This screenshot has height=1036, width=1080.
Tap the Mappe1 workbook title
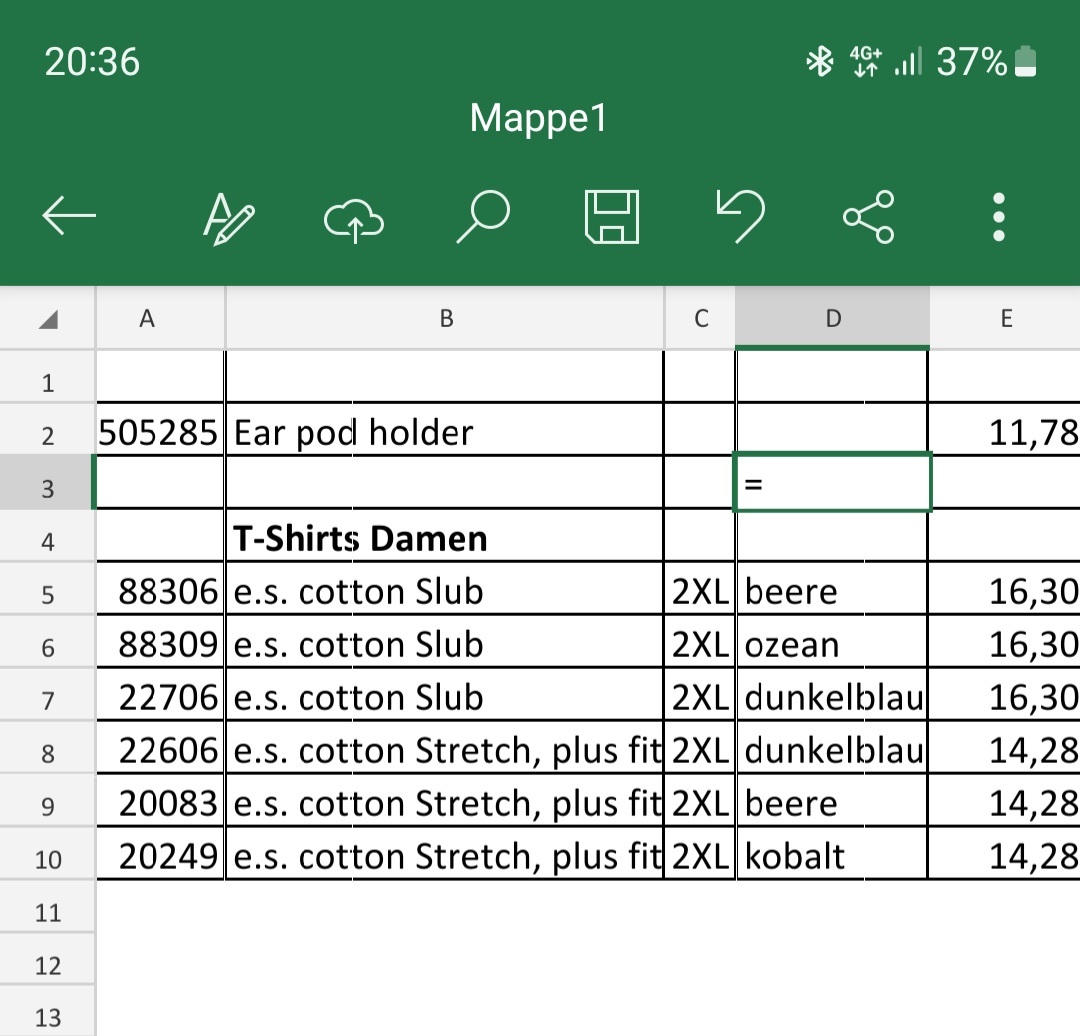point(538,119)
